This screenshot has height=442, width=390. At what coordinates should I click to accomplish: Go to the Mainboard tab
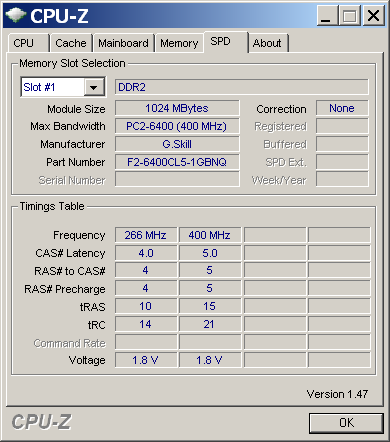click(x=123, y=43)
